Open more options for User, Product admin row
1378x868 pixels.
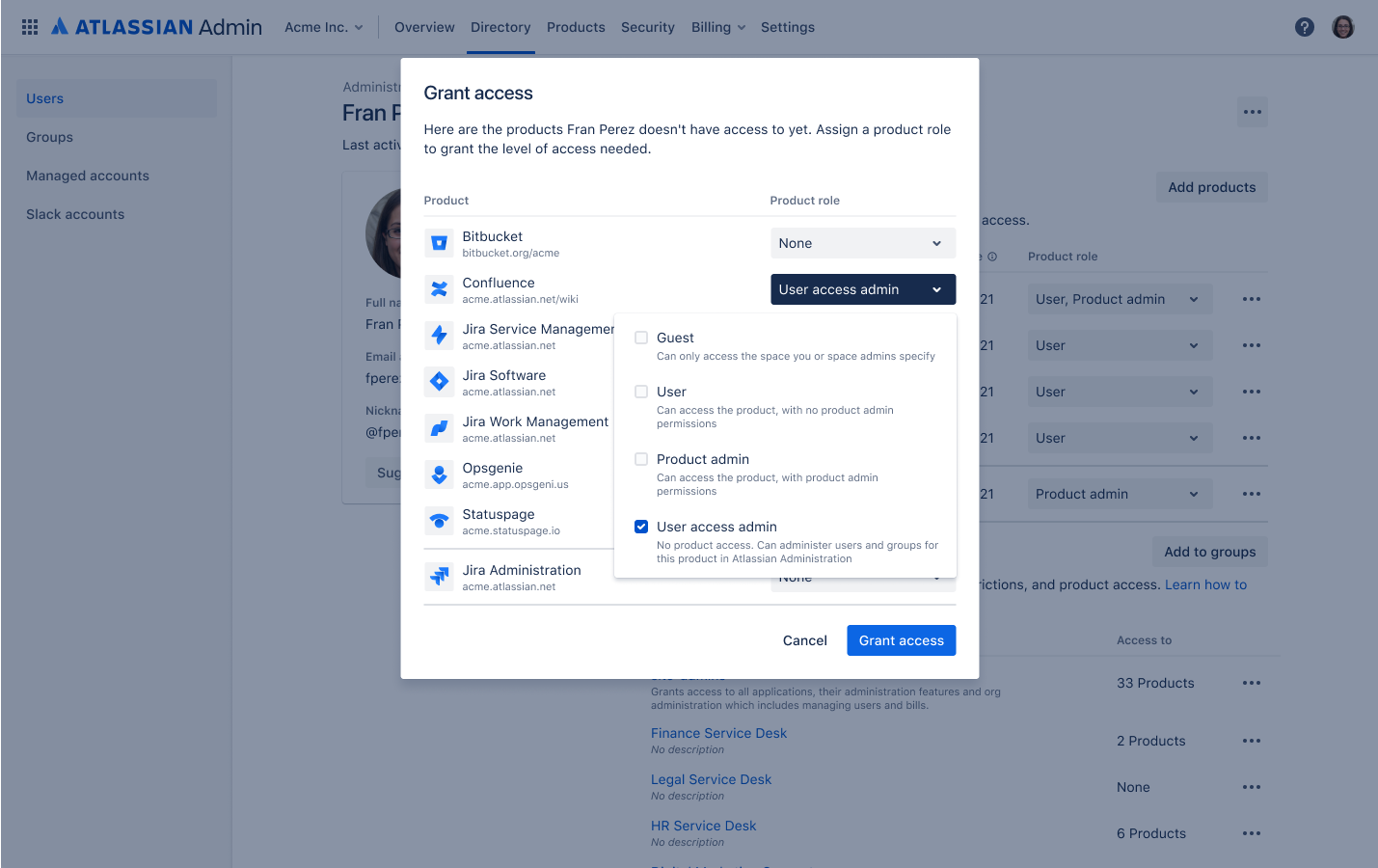pyautogui.click(x=1252, y=299)
